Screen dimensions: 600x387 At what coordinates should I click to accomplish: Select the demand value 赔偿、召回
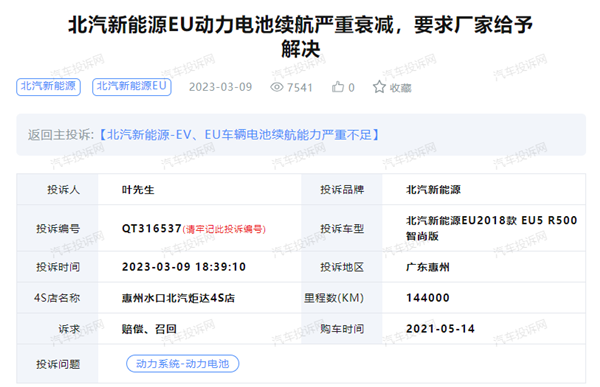coord(149,329)
